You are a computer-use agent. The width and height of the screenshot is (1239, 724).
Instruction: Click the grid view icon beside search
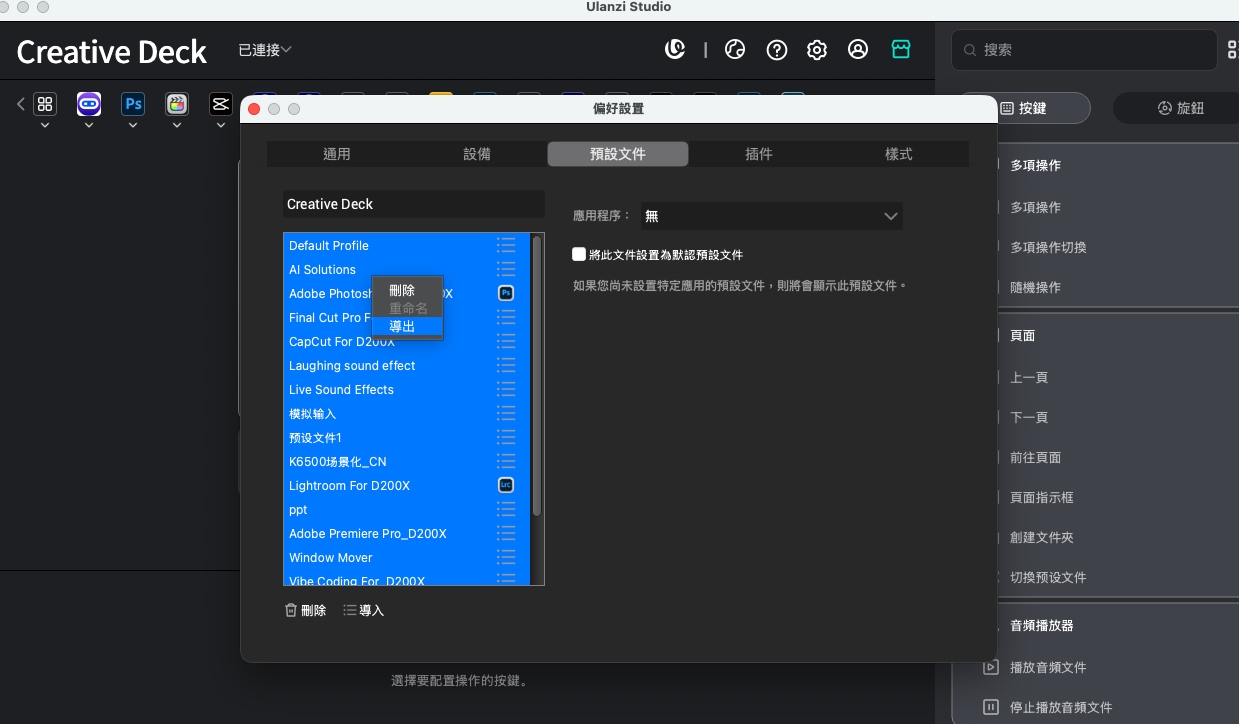(1233, 49)
